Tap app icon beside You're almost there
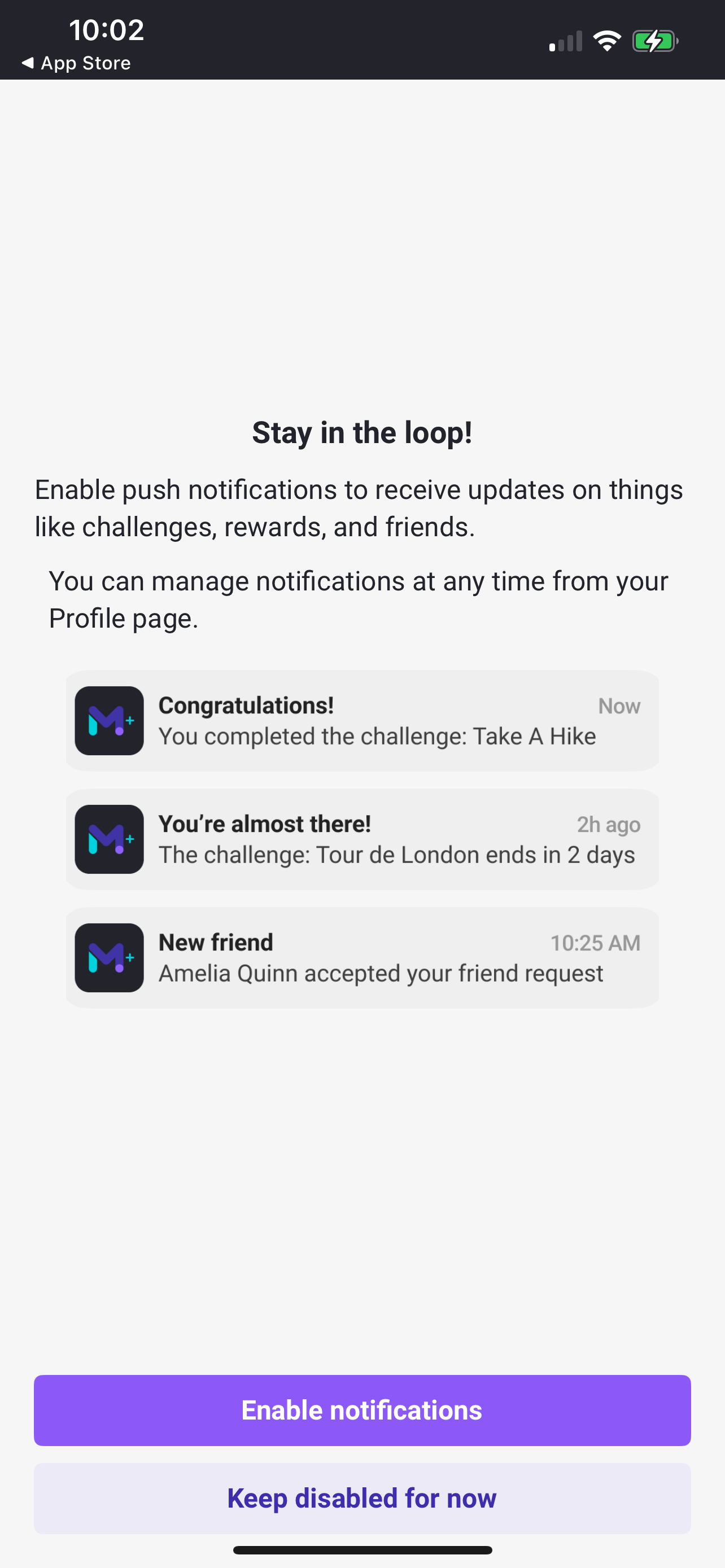The image size is (725, 1568). (110, 839)
